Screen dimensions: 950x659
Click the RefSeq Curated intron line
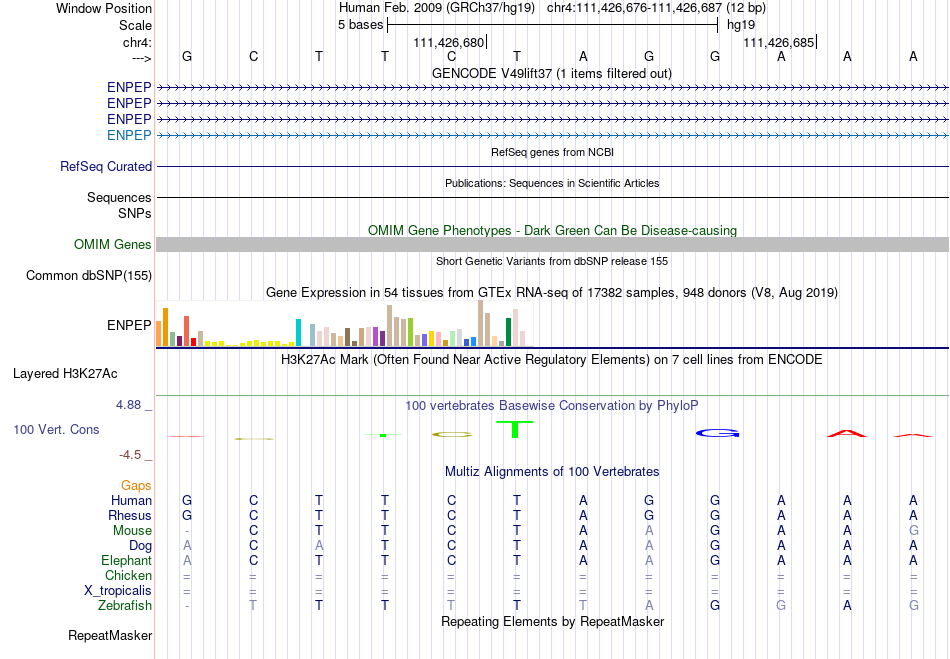[552, 167]
